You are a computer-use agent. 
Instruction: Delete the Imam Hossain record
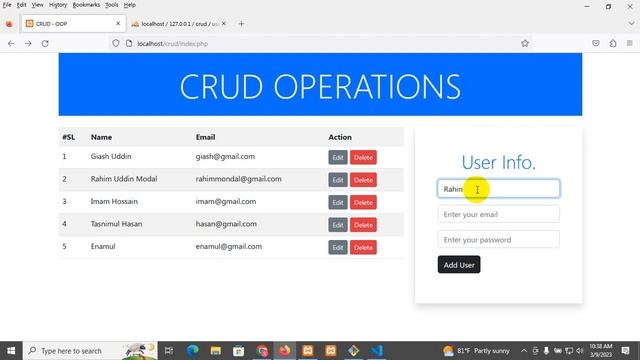click(x=363, y=202)
